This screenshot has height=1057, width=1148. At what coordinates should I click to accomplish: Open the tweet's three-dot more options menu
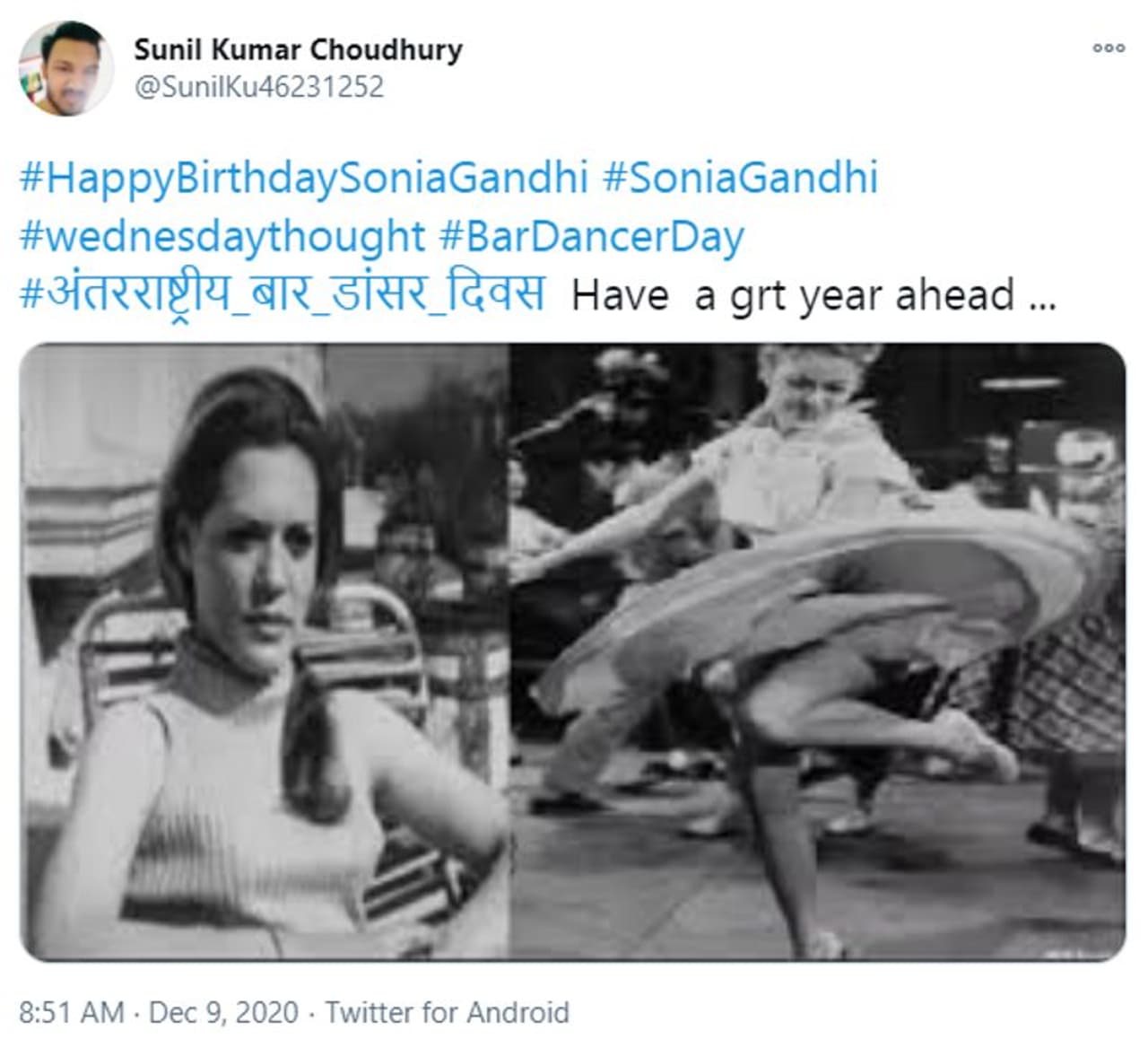[x=1108, y=48]
